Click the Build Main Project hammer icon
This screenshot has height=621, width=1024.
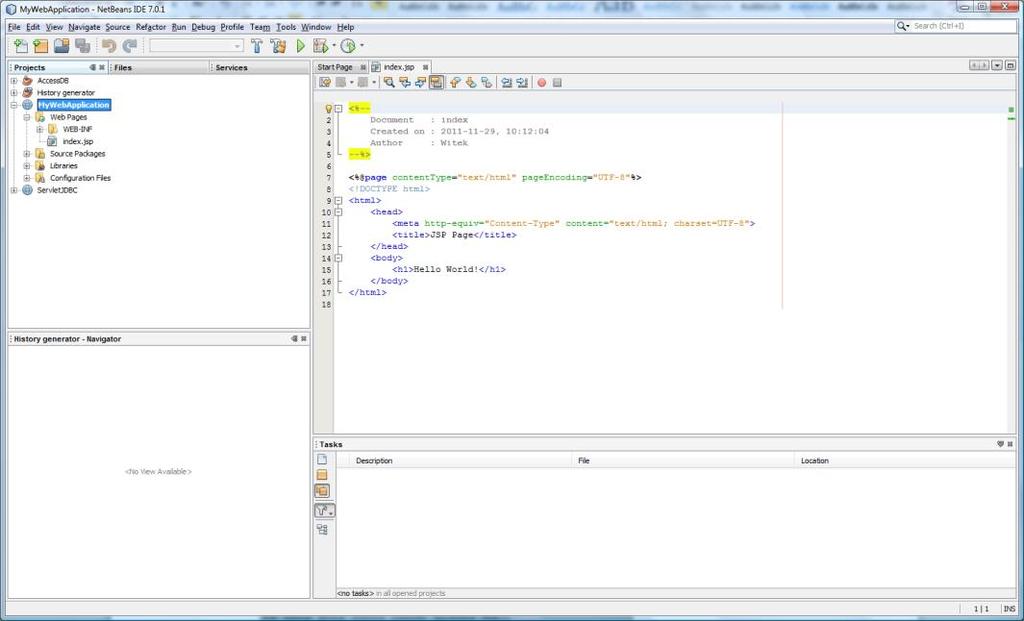pyautogui.click(x=257, y=46)
